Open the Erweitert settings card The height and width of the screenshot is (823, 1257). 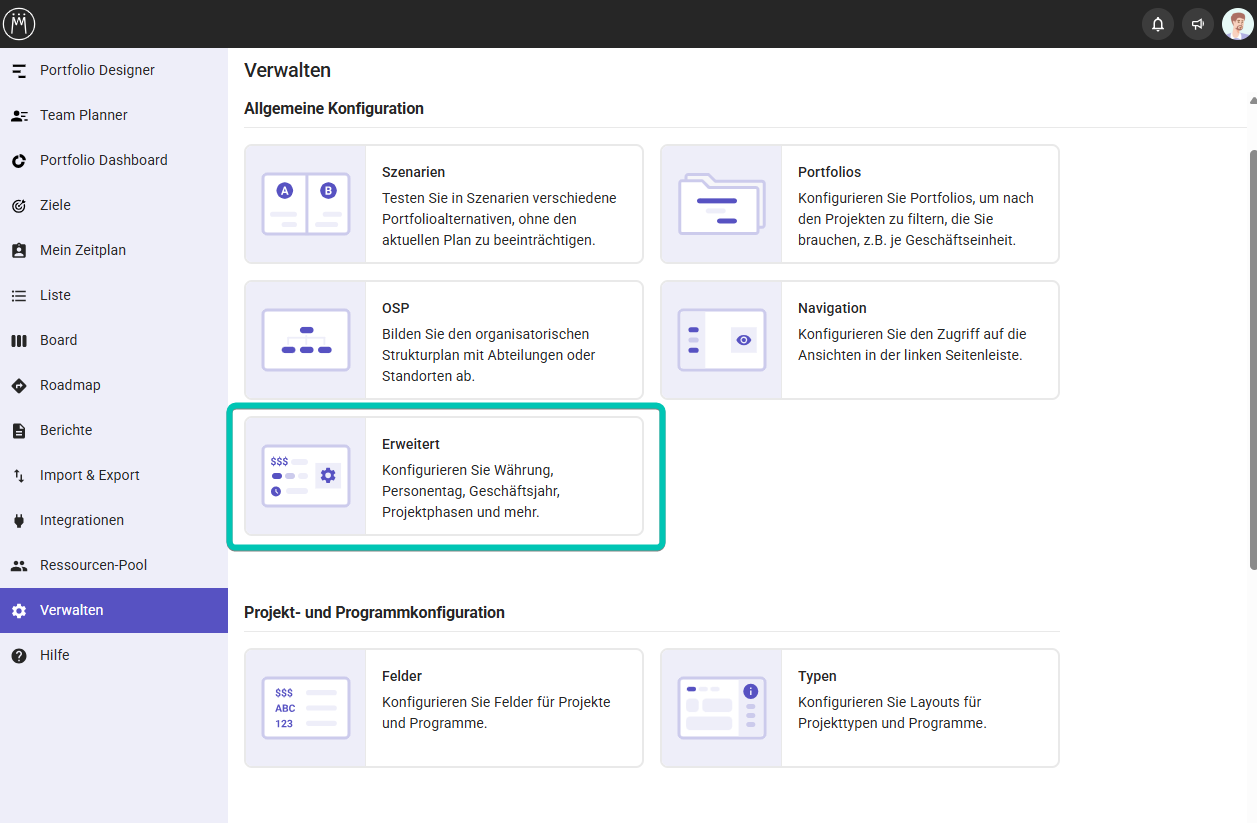pos(443,476)
